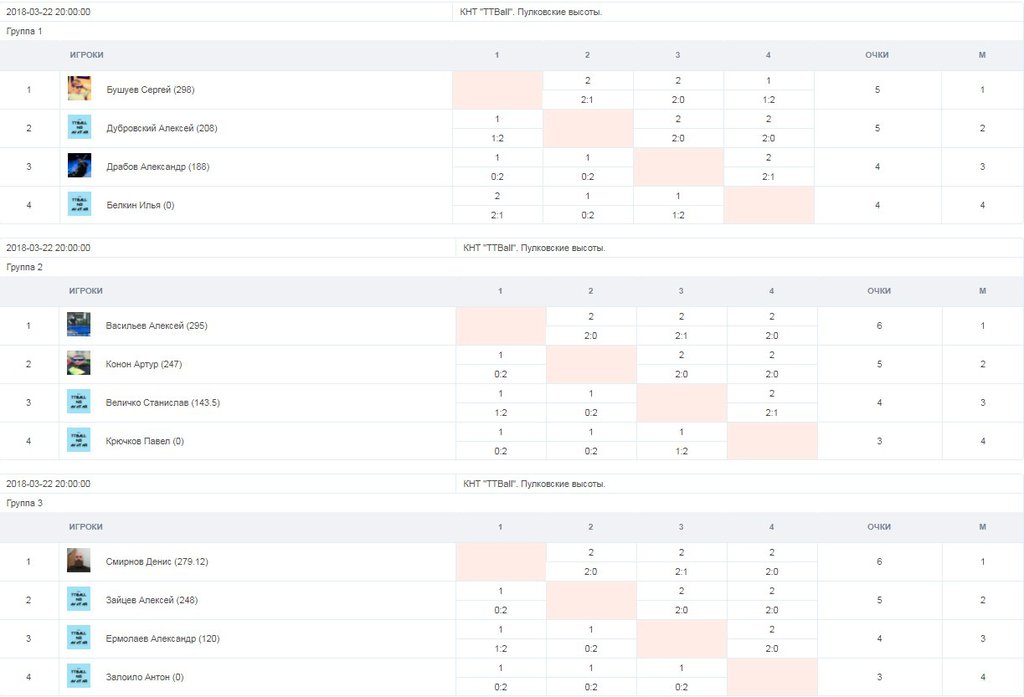Click Крючков Павел's placeholder avatar icon
Screen dimensions: 1024x697
79,440
